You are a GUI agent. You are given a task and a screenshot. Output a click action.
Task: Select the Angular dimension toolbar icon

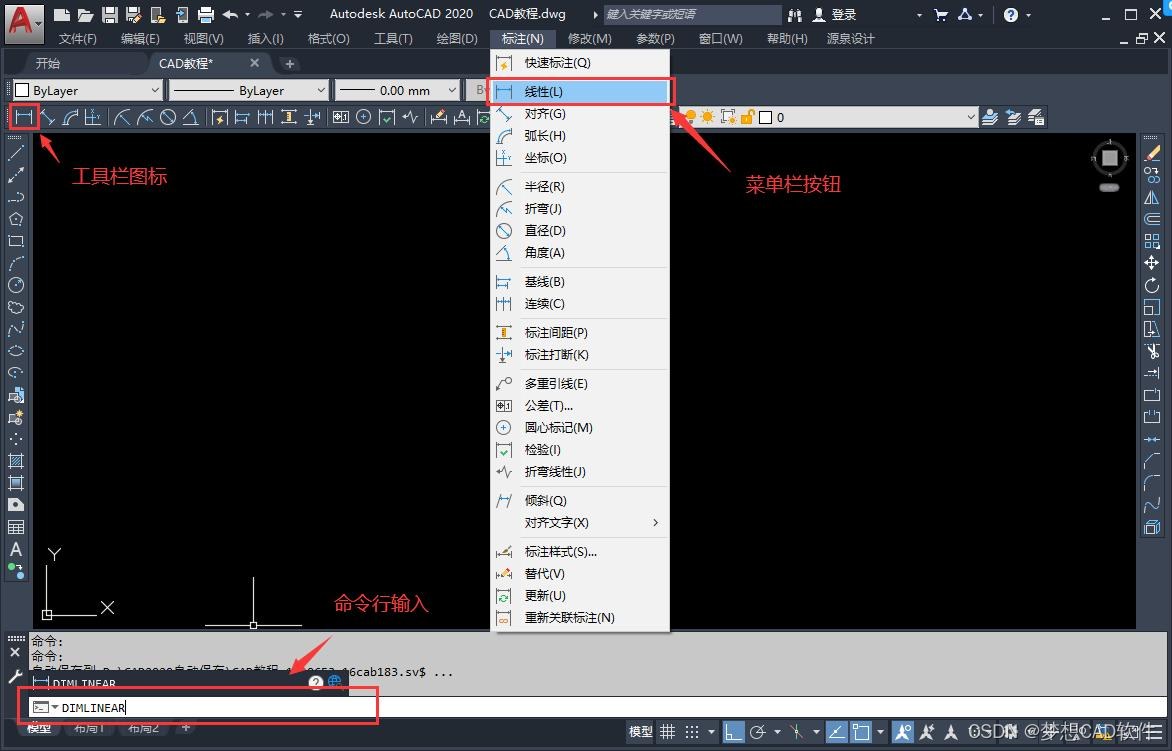click(191, 117)
